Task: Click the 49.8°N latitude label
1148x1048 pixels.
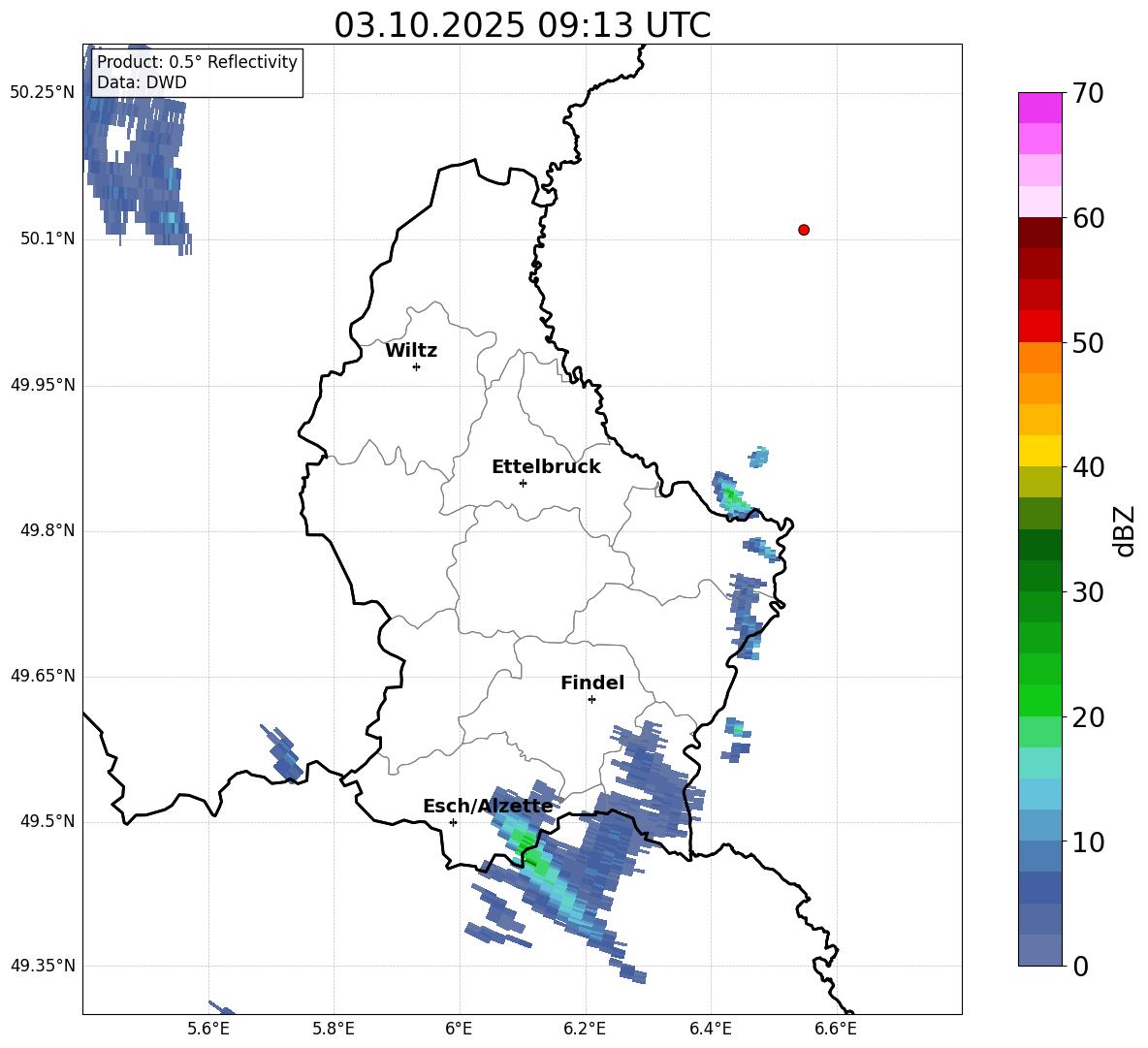Action: 48,530
